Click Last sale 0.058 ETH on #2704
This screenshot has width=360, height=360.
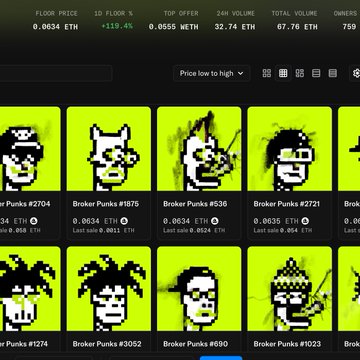point(20,230)
